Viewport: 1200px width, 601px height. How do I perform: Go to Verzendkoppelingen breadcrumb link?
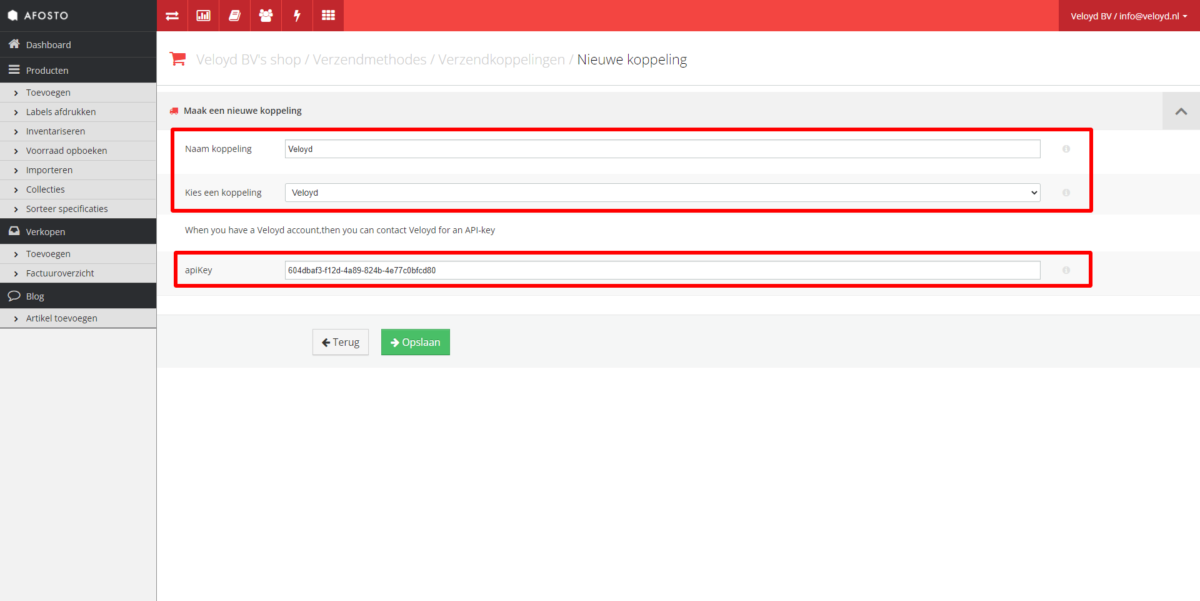[501, 59]
